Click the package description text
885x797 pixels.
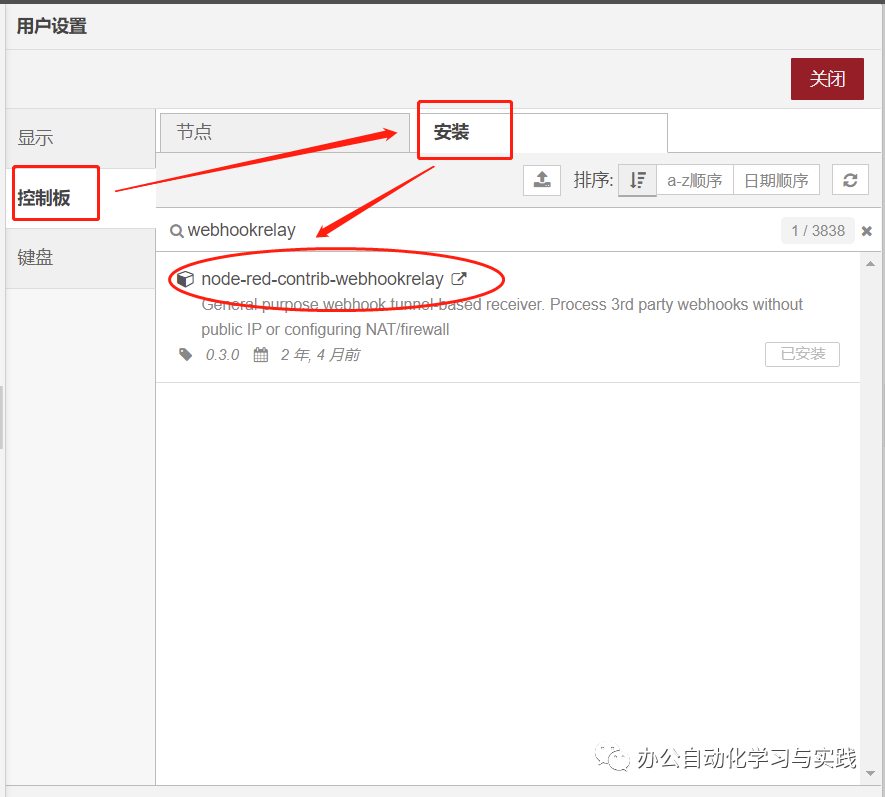pyautogui.click(x=502, y=317)
